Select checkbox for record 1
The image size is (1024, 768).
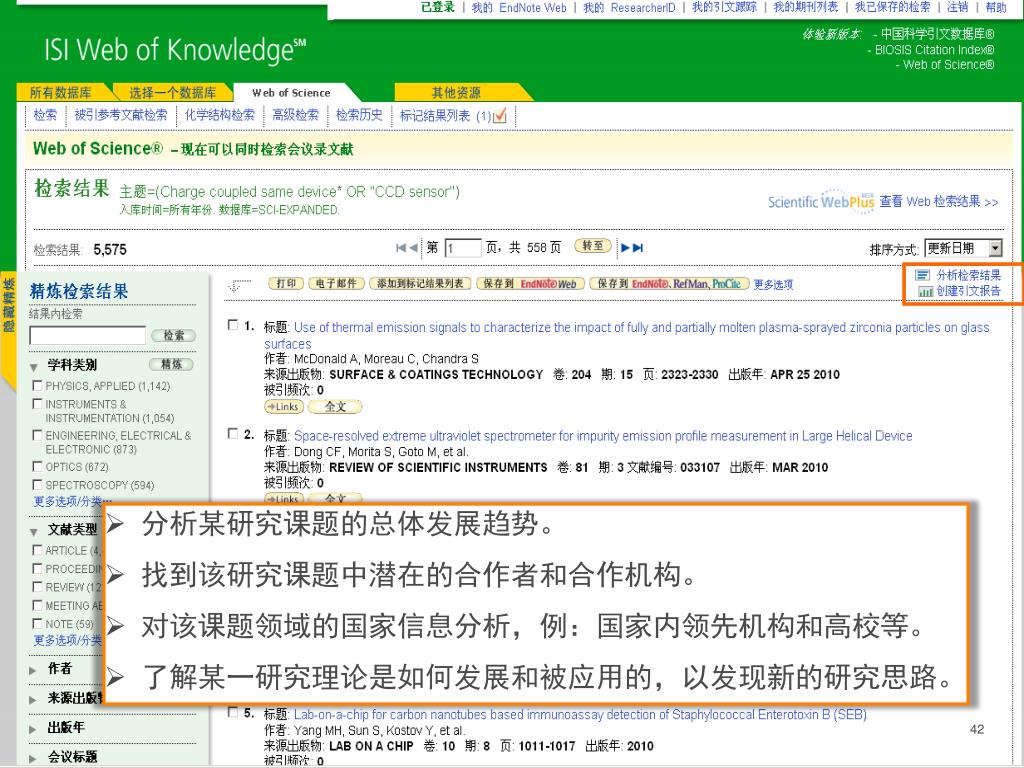[232, 325]
